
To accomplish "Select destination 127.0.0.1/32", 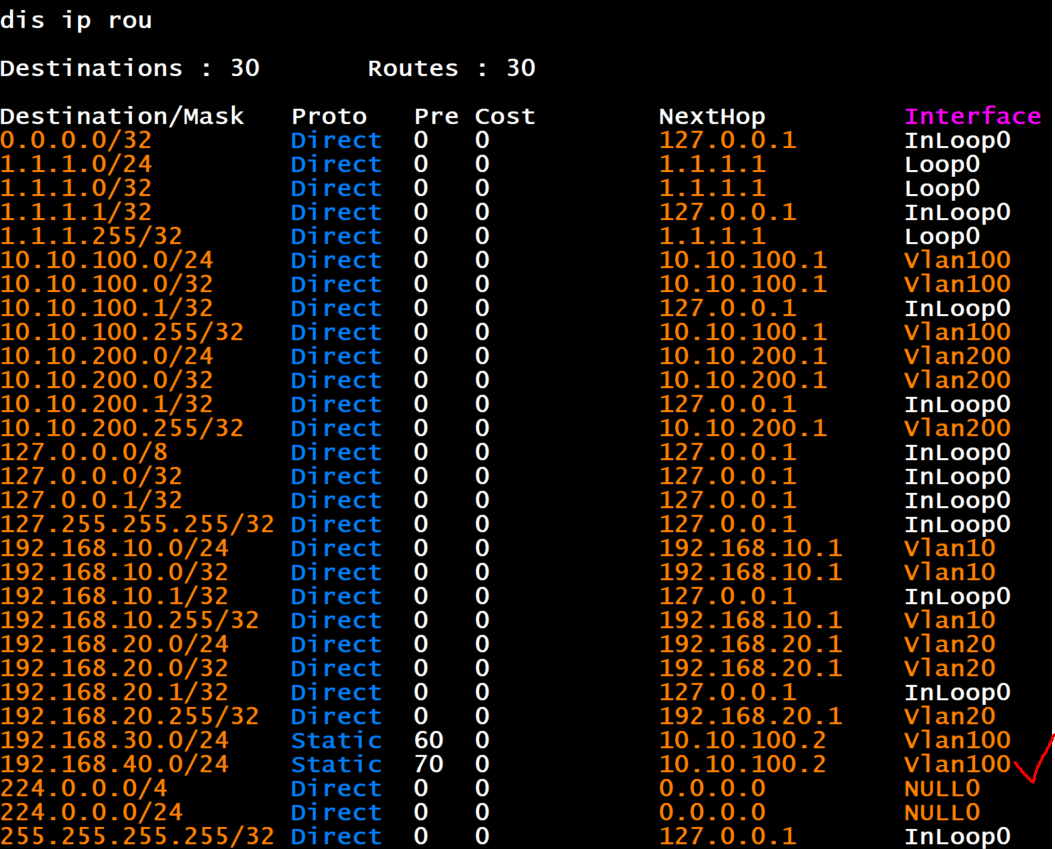I will (x=92, y=500).
